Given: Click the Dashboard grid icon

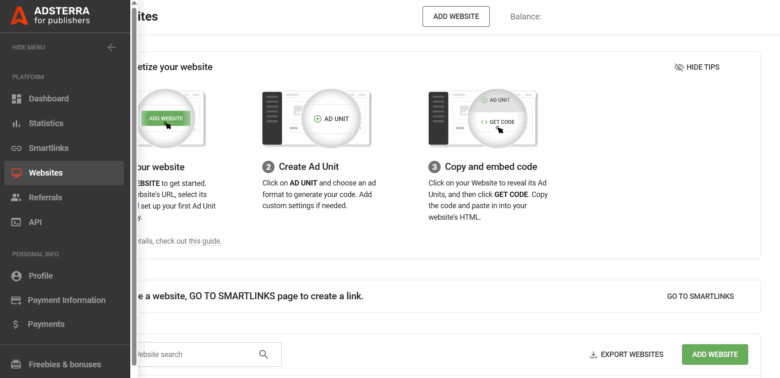Looking at the screenshot, I should point(16,98).
